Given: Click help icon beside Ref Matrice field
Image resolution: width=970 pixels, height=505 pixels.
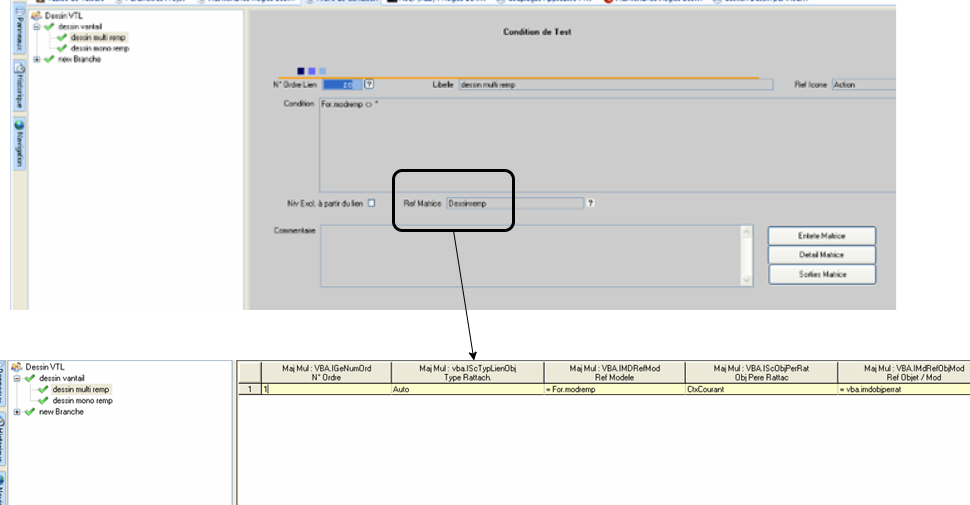Looking at the screenshot, I should [x=590, y=203].
